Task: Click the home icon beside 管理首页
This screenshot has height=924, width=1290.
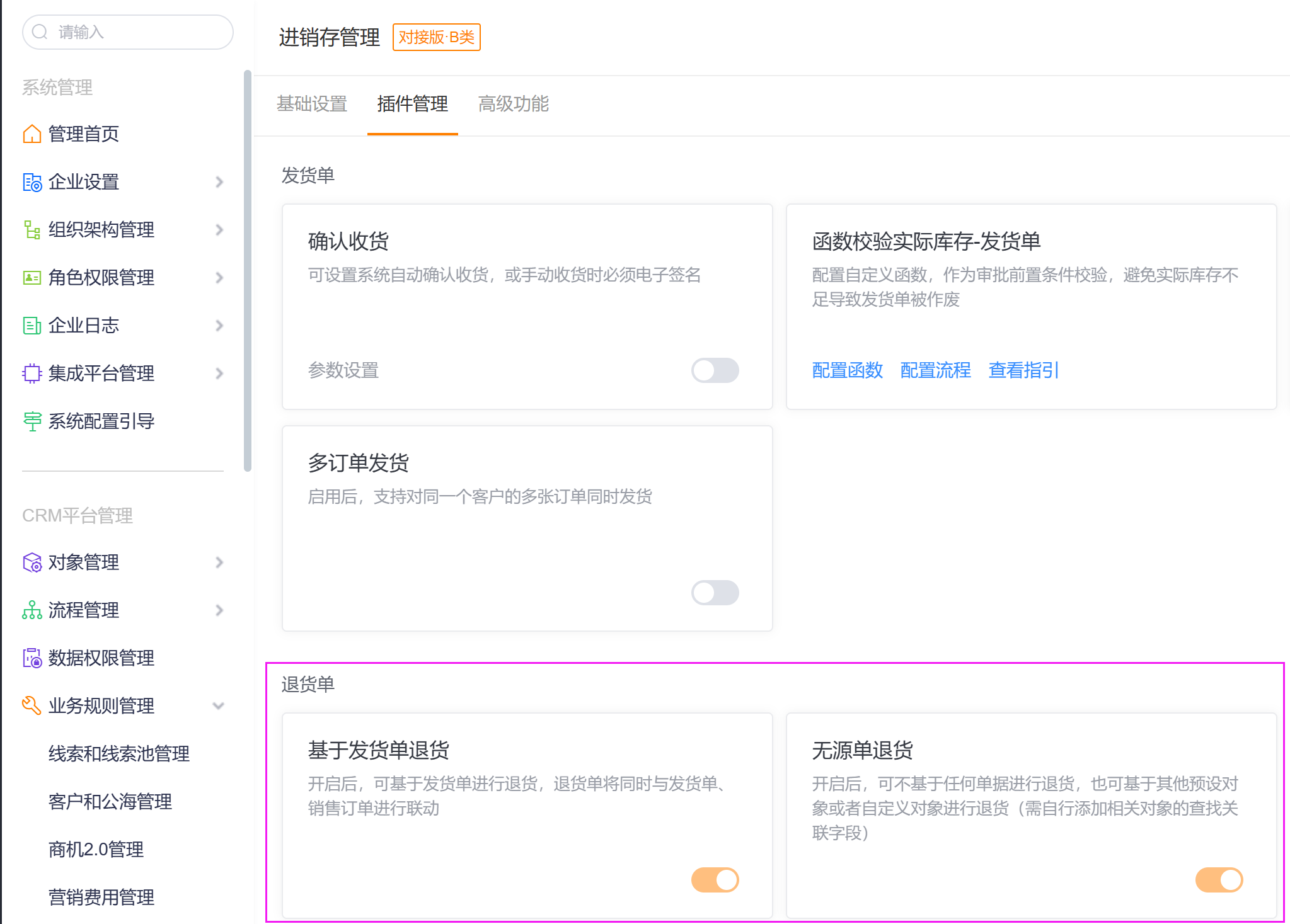Action: pyautogui.click(x=32, y=134)
